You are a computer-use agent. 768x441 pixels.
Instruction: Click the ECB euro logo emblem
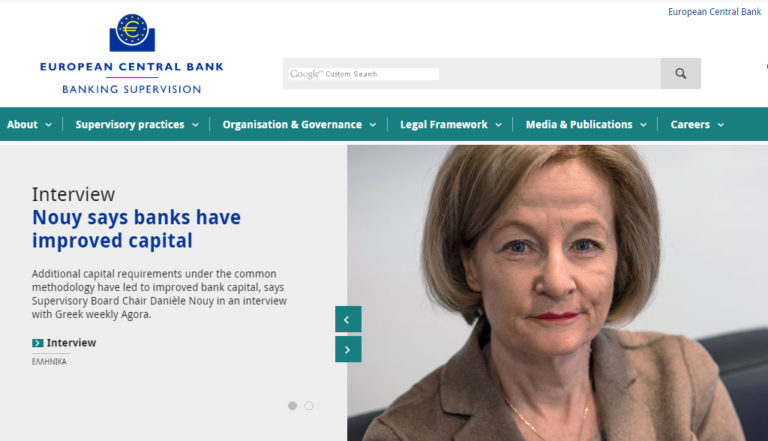pos(132,32)
